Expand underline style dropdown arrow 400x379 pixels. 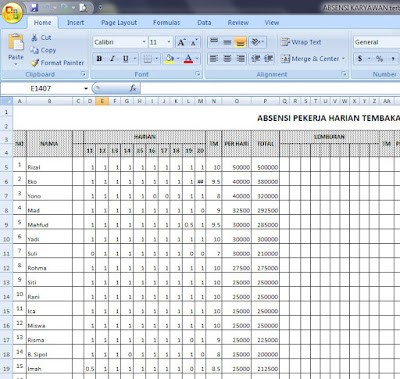[135, 59]
